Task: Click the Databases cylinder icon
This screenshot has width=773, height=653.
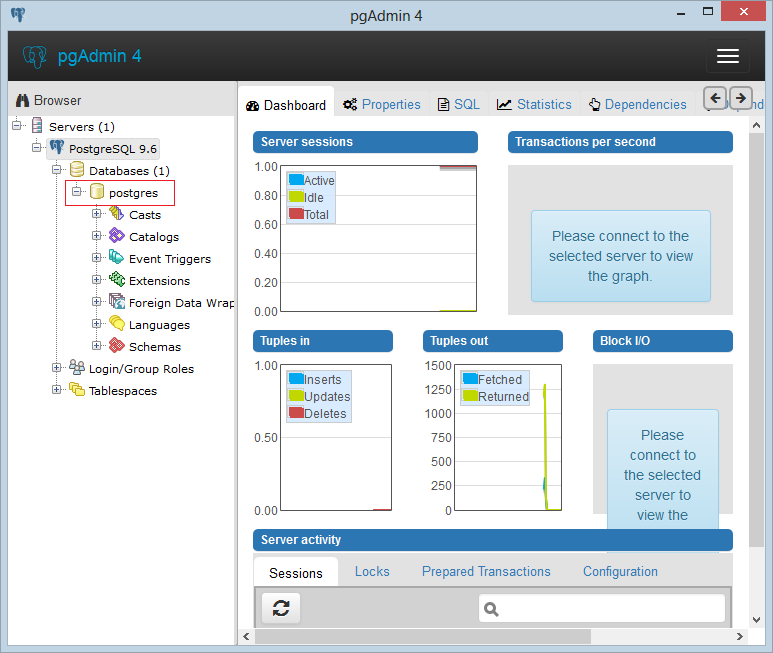Action: (76, 170)
